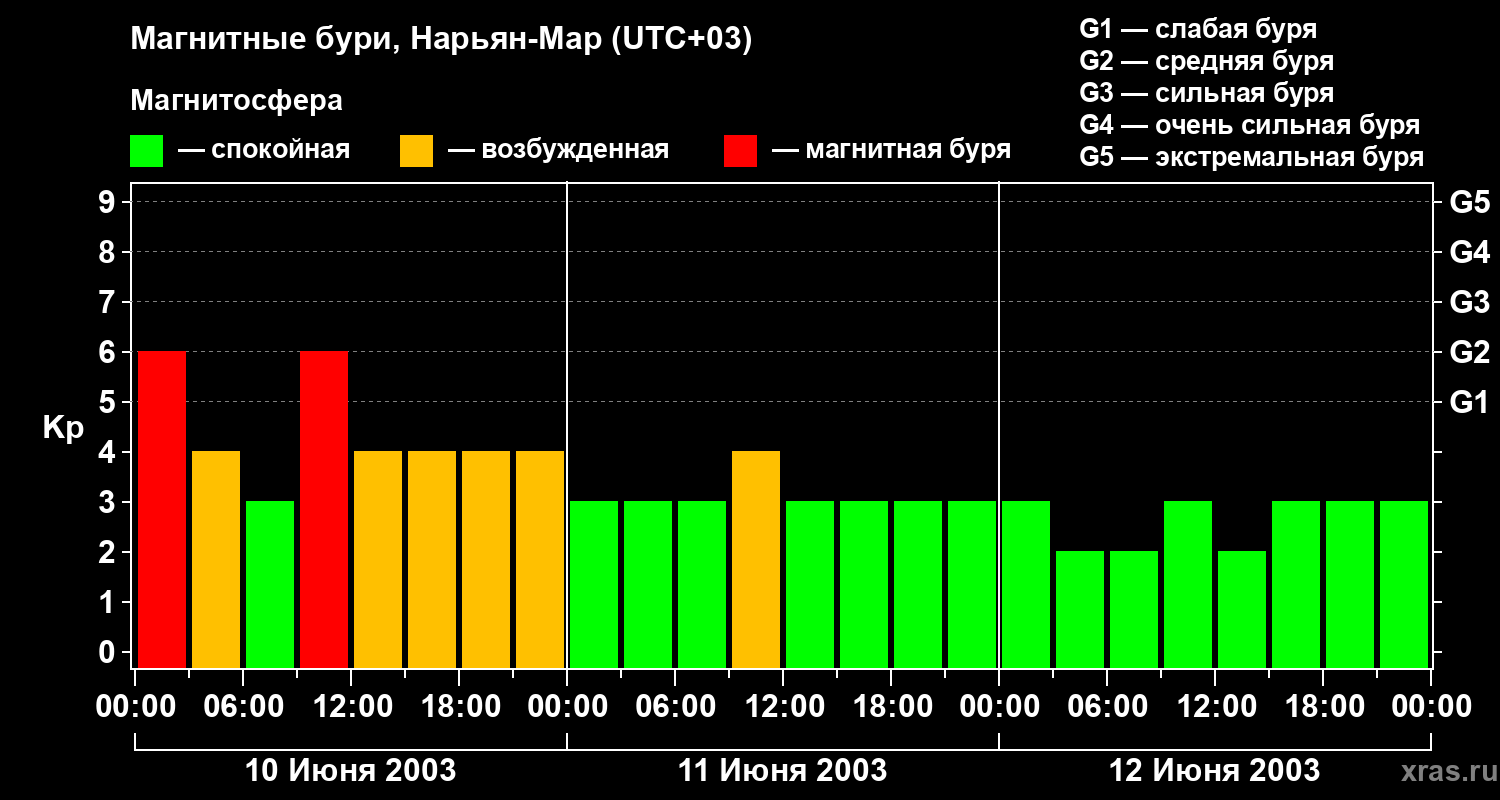Select the chart title 'Магнитные бури, Нарьян-Мар (UTC+03)'
The width and height of the screenshot is (1500, 800).
tap(441, 40)
